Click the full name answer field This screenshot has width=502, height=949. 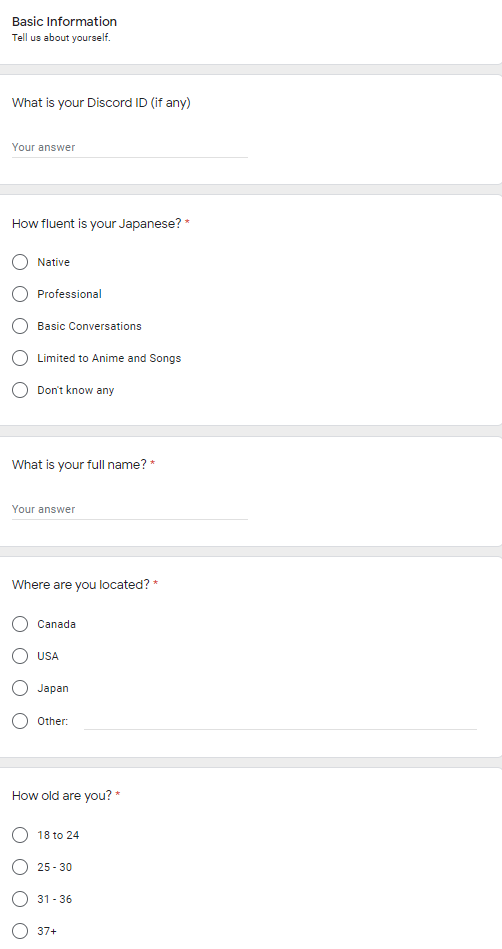[x=130, y=509]
